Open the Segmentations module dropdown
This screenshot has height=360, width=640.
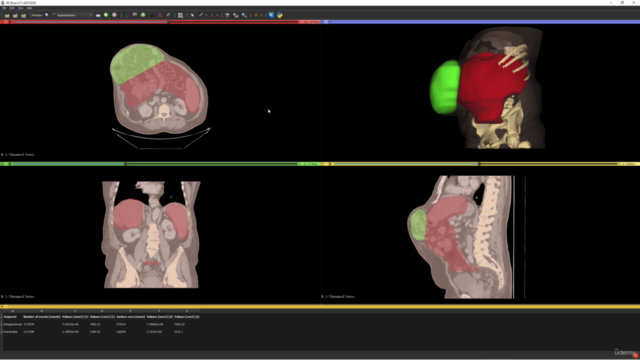pos(72,15)
